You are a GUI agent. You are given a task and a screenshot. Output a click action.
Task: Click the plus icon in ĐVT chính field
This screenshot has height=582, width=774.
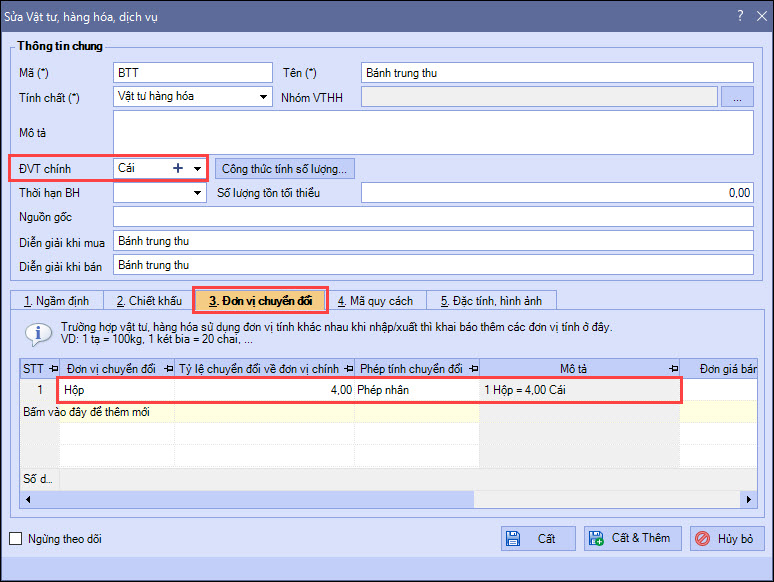point(178,169)
